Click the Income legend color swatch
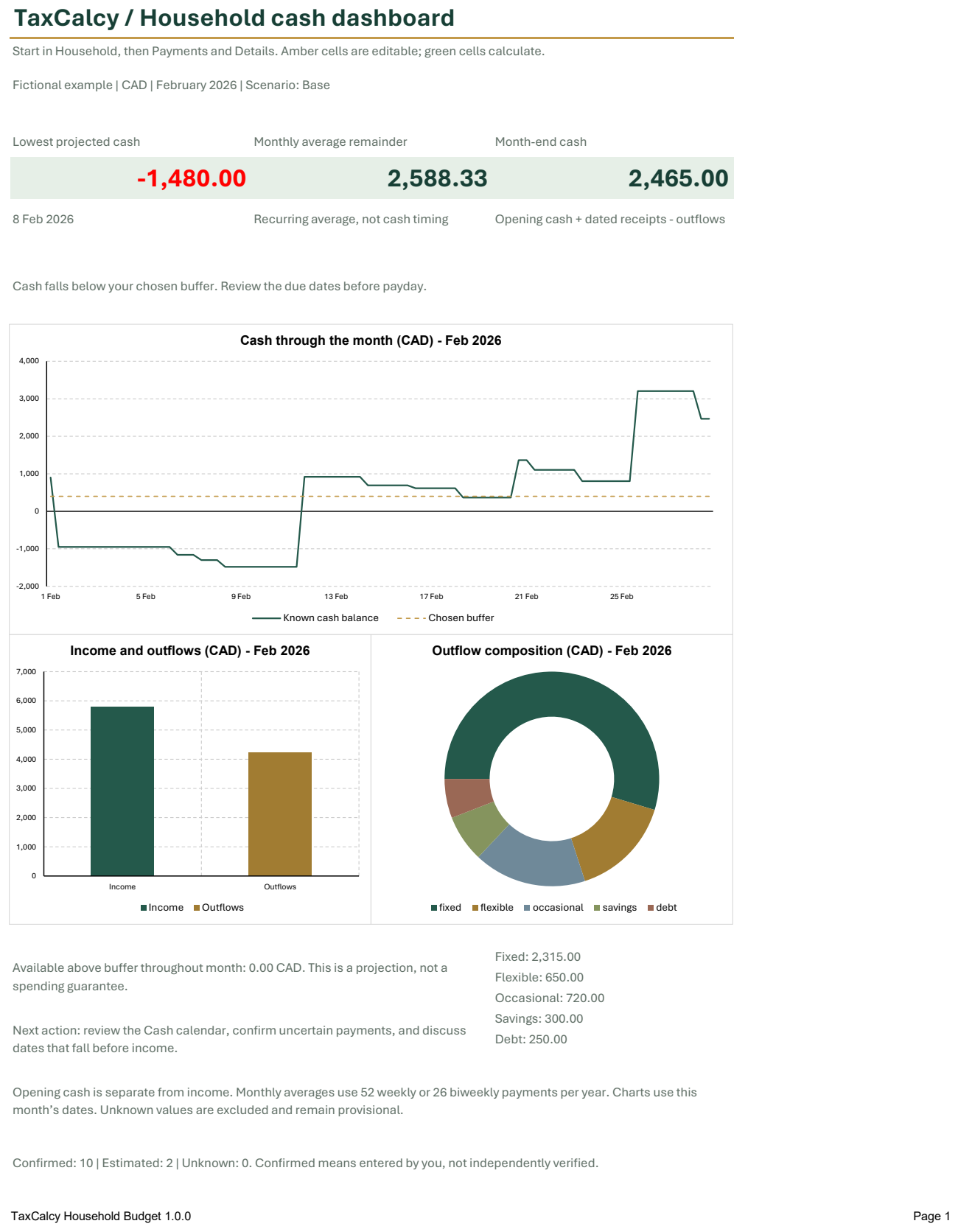This screenshot has width=958, height=1232. click(x=144, y=908)
